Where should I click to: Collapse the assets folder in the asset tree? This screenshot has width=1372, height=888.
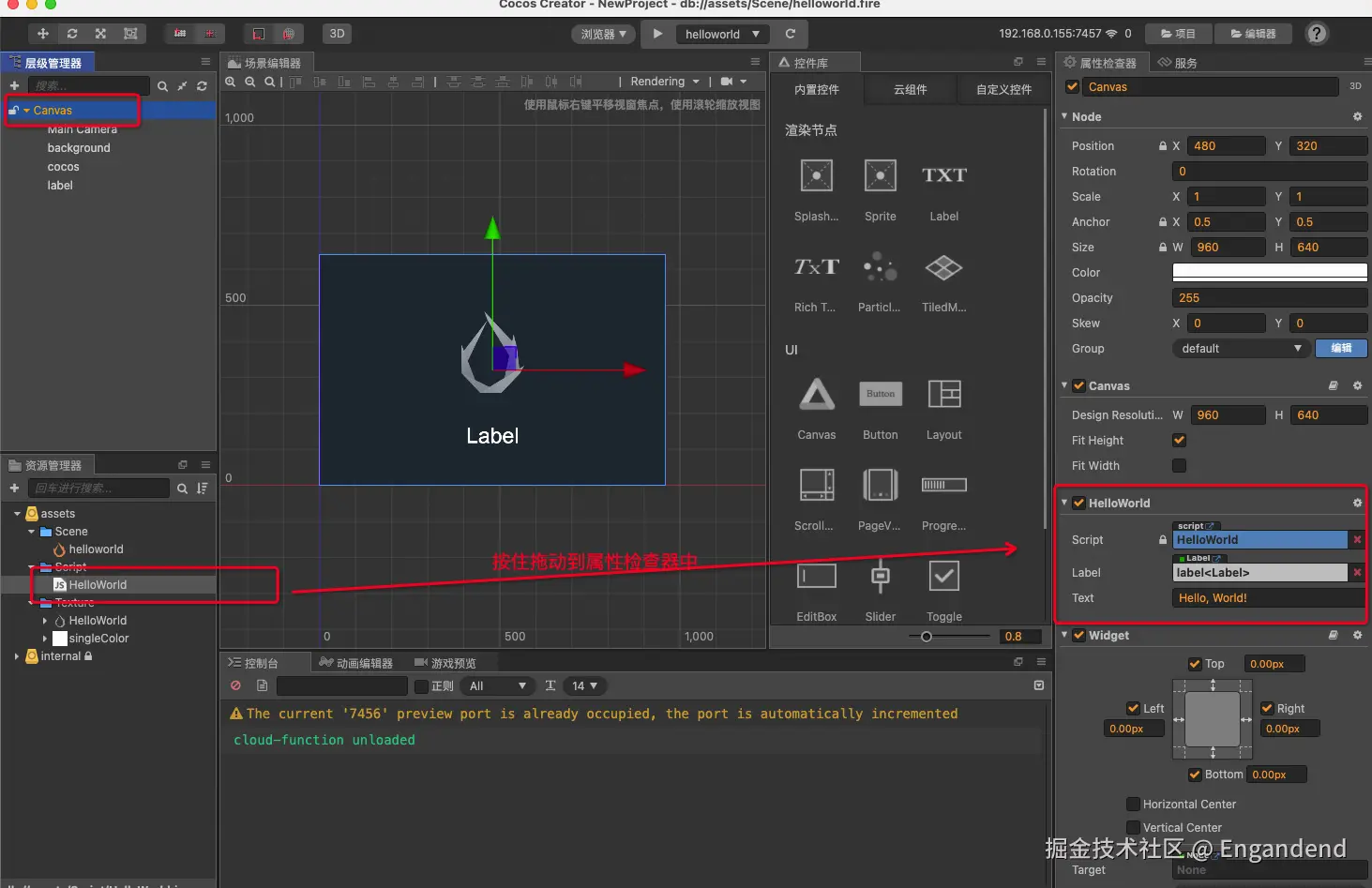pyautogui.click(x=18, y=514)
